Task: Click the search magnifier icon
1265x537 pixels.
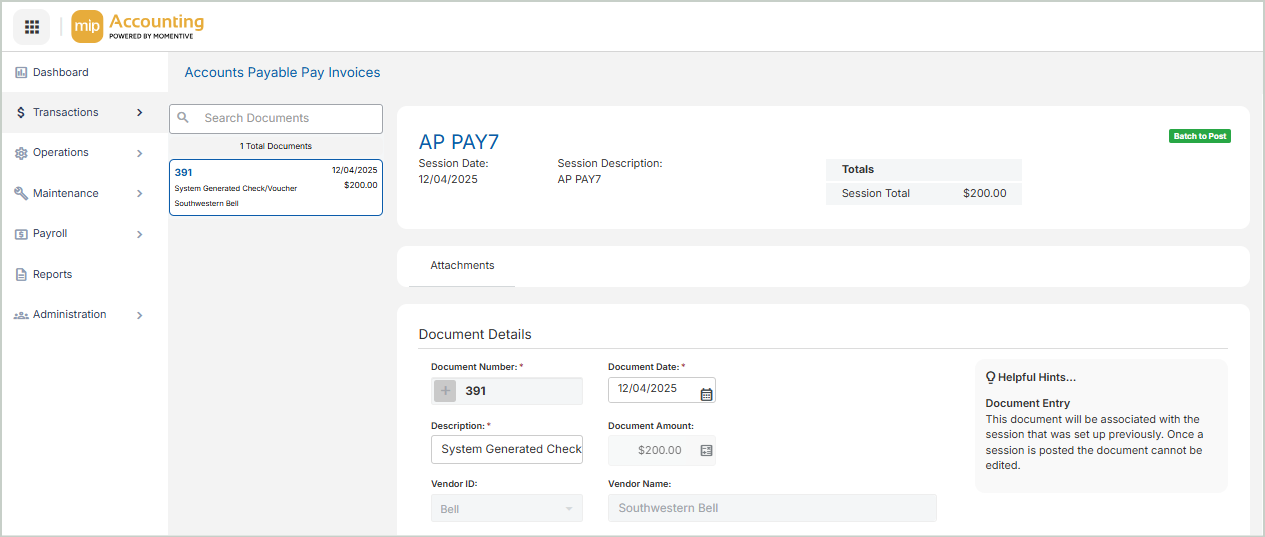Action: 183,118
